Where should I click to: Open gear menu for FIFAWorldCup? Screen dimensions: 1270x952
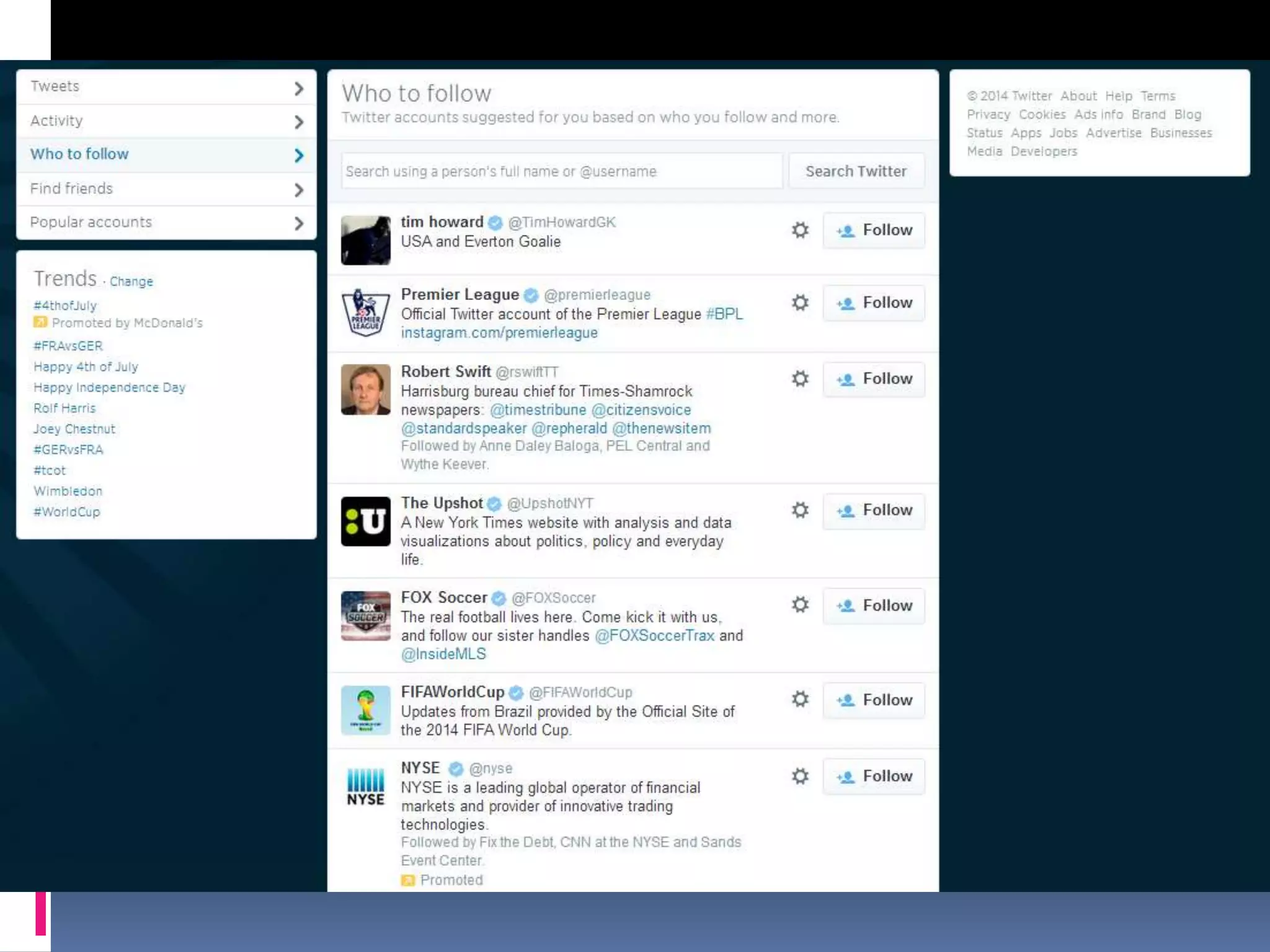pyautogui.click(x=800, y=699)
